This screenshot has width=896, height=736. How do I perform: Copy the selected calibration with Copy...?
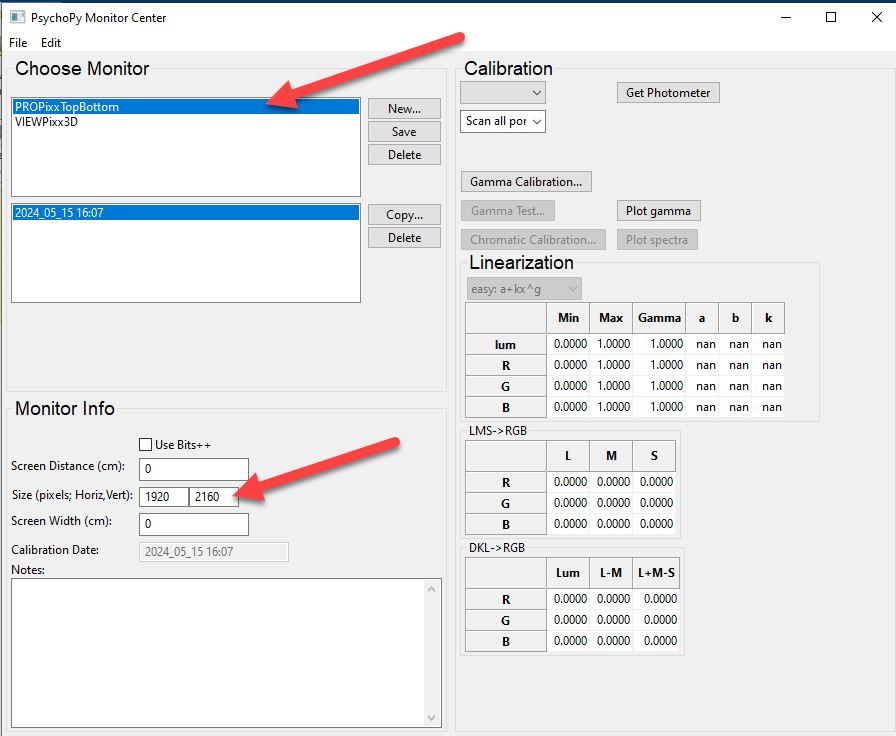404,215
